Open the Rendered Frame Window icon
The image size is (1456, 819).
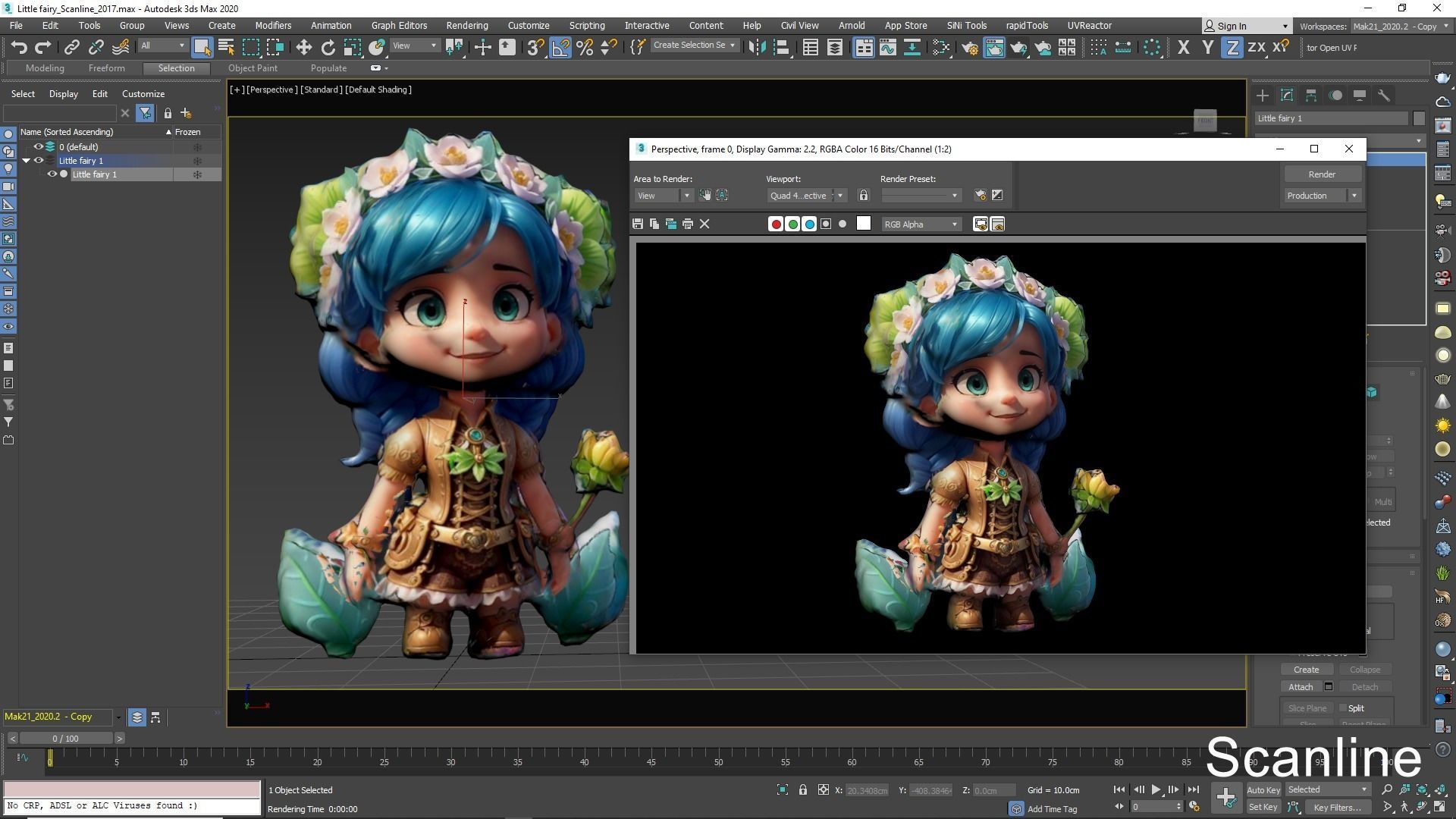(x=994, y=47)
